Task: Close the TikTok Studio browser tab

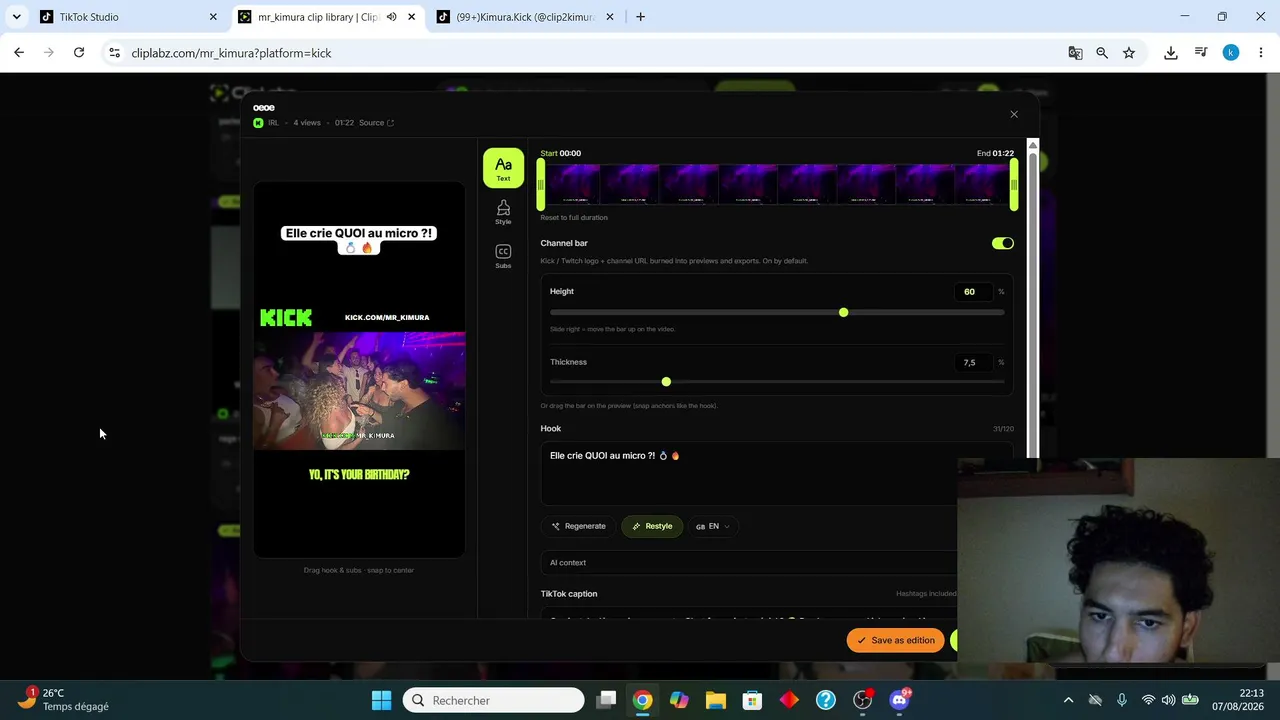Action: (x=213, y=17)
